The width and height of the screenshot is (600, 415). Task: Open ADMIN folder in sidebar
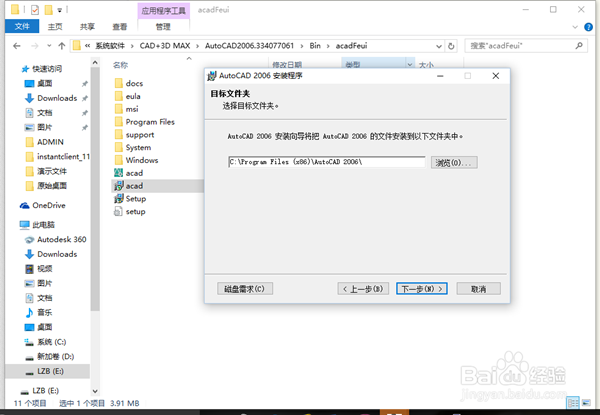point(44,142)
